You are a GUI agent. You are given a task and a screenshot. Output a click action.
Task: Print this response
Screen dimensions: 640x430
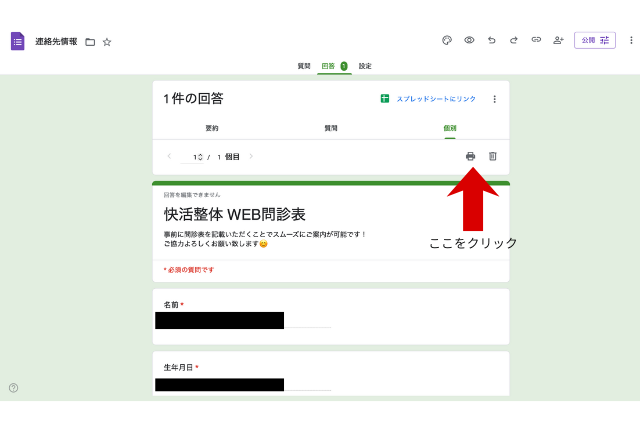[470, 156]
